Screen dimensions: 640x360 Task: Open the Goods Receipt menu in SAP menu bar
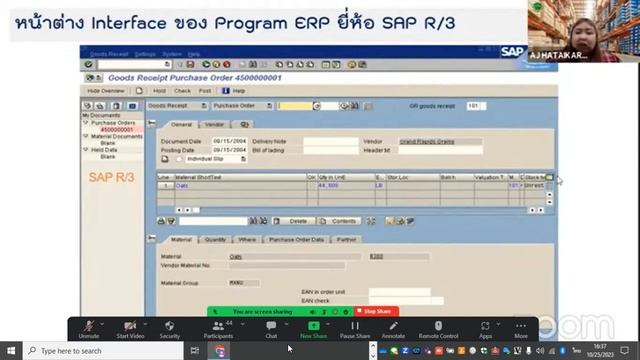coord(109,54)
